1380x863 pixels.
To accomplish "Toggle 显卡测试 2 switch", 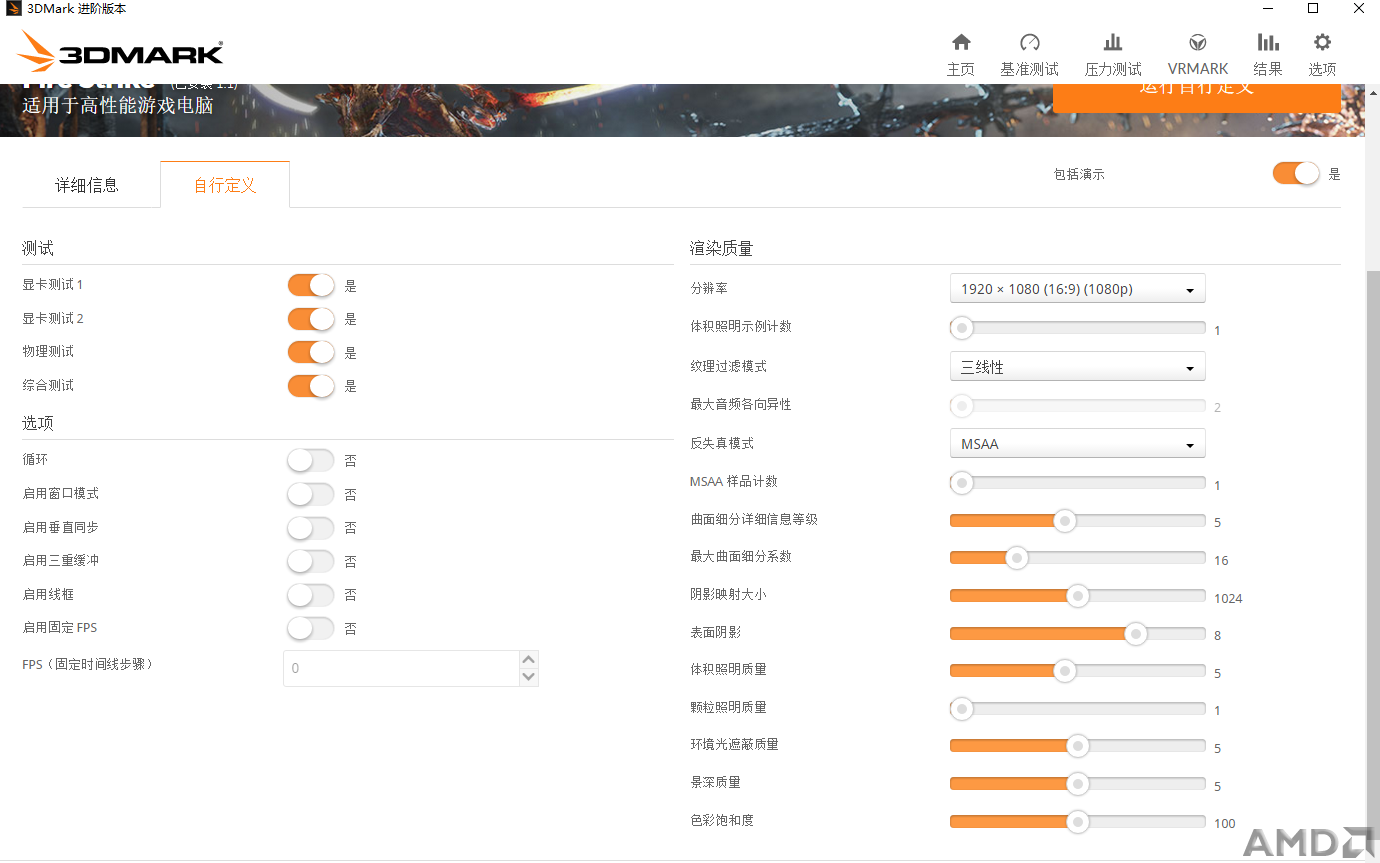I will pos(311,319).
